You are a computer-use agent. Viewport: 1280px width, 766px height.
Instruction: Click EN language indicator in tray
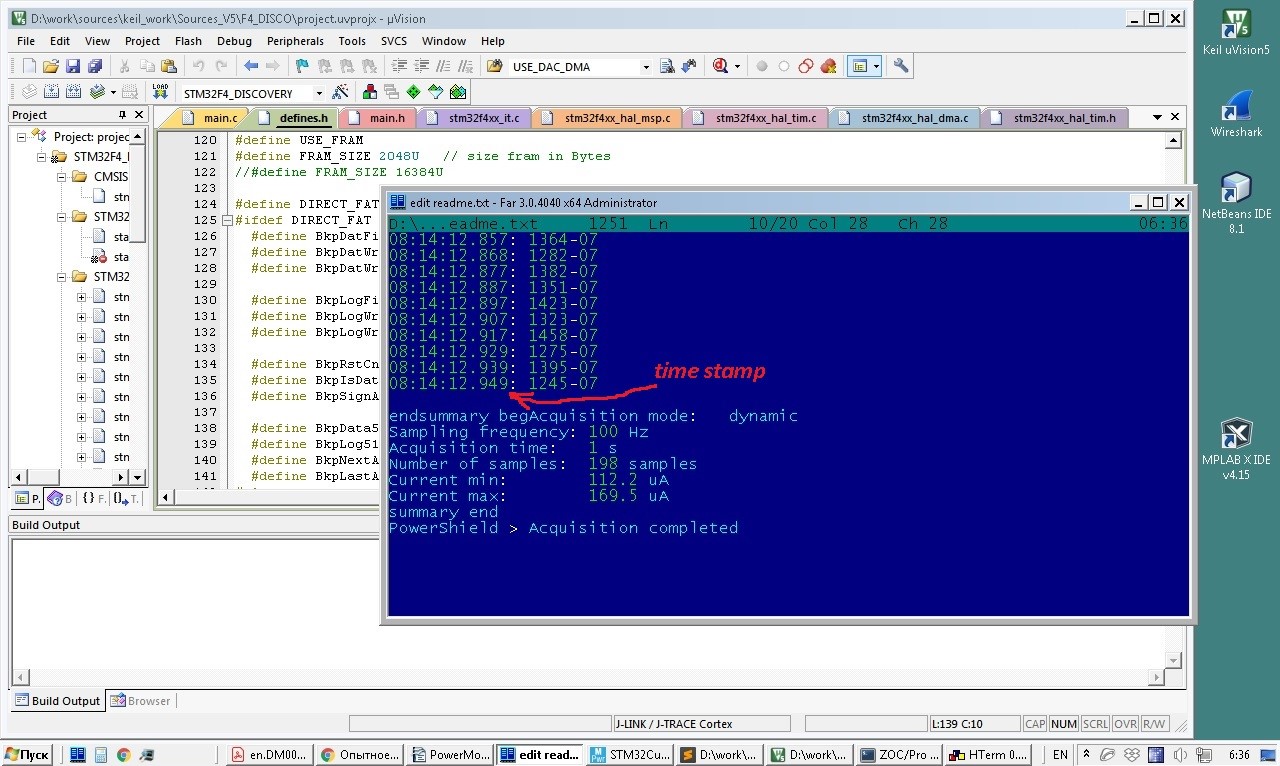pyautogui.click(x=1060, y=755)
